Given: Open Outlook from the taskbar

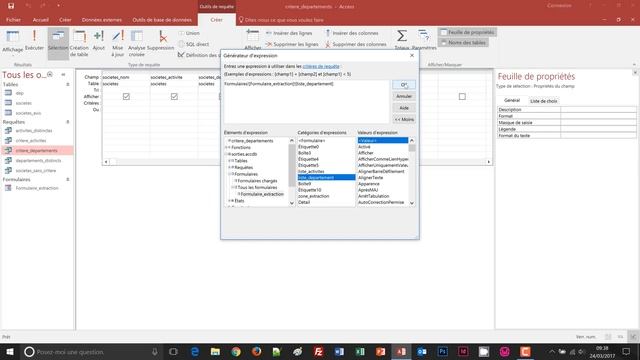Looking at the screenshot, I should click(422, 351).
